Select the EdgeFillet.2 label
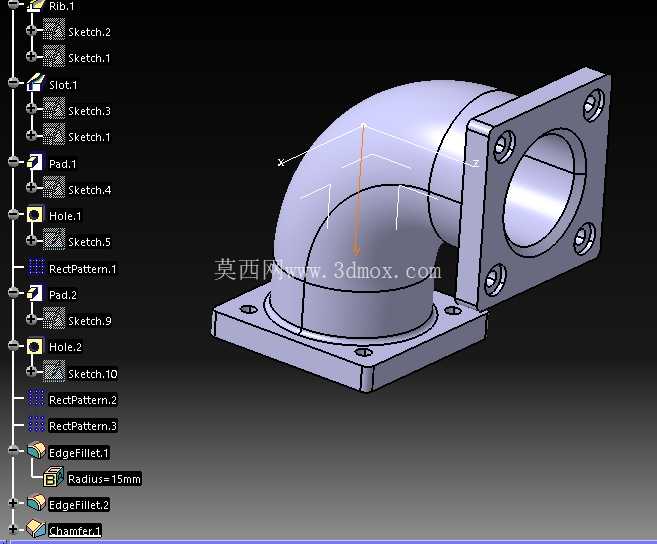Screen dimensions: 657x544 pos(79,505)
